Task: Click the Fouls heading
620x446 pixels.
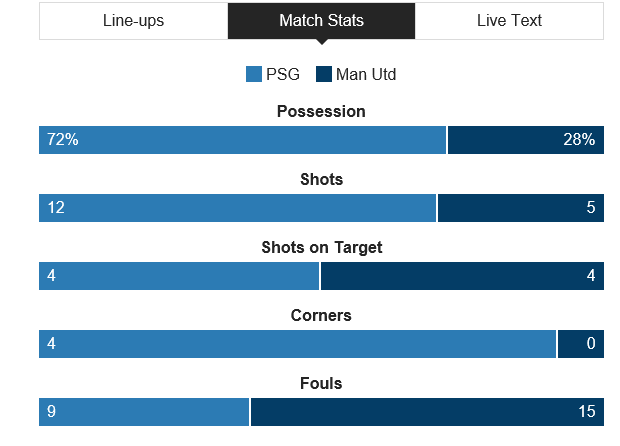Action: pos(321,384)
